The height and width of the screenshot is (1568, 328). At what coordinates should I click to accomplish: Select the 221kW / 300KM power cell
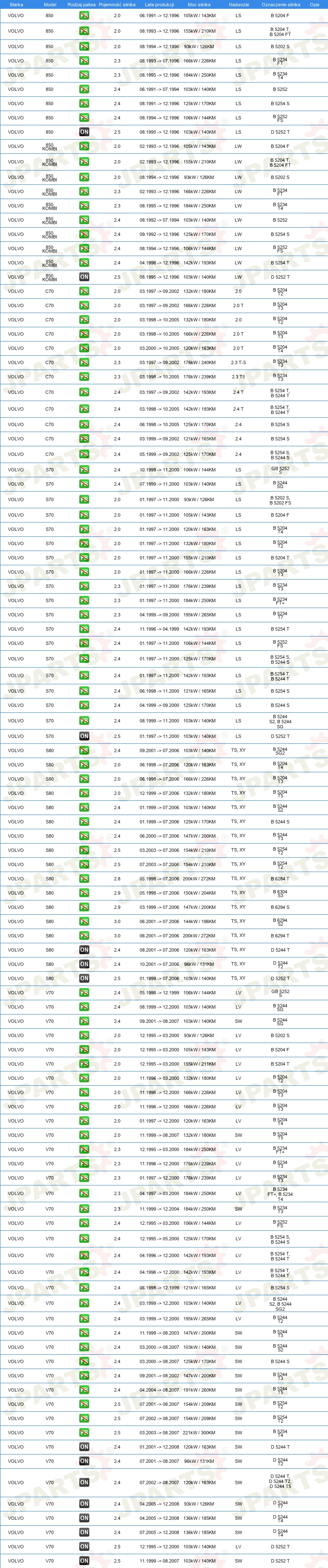click(x=199, y=1432)
